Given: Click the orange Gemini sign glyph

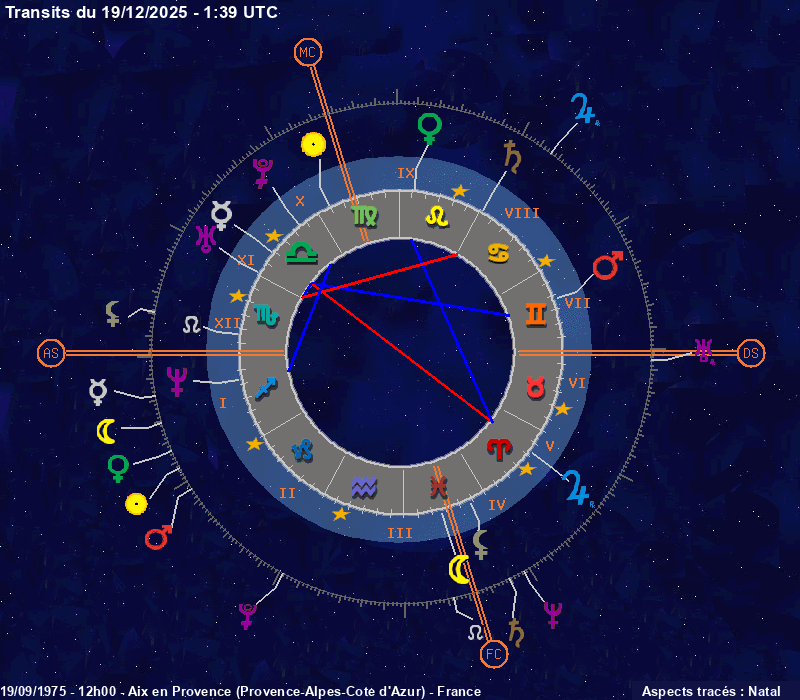Looking at the screenshot, I should point(536,315).
